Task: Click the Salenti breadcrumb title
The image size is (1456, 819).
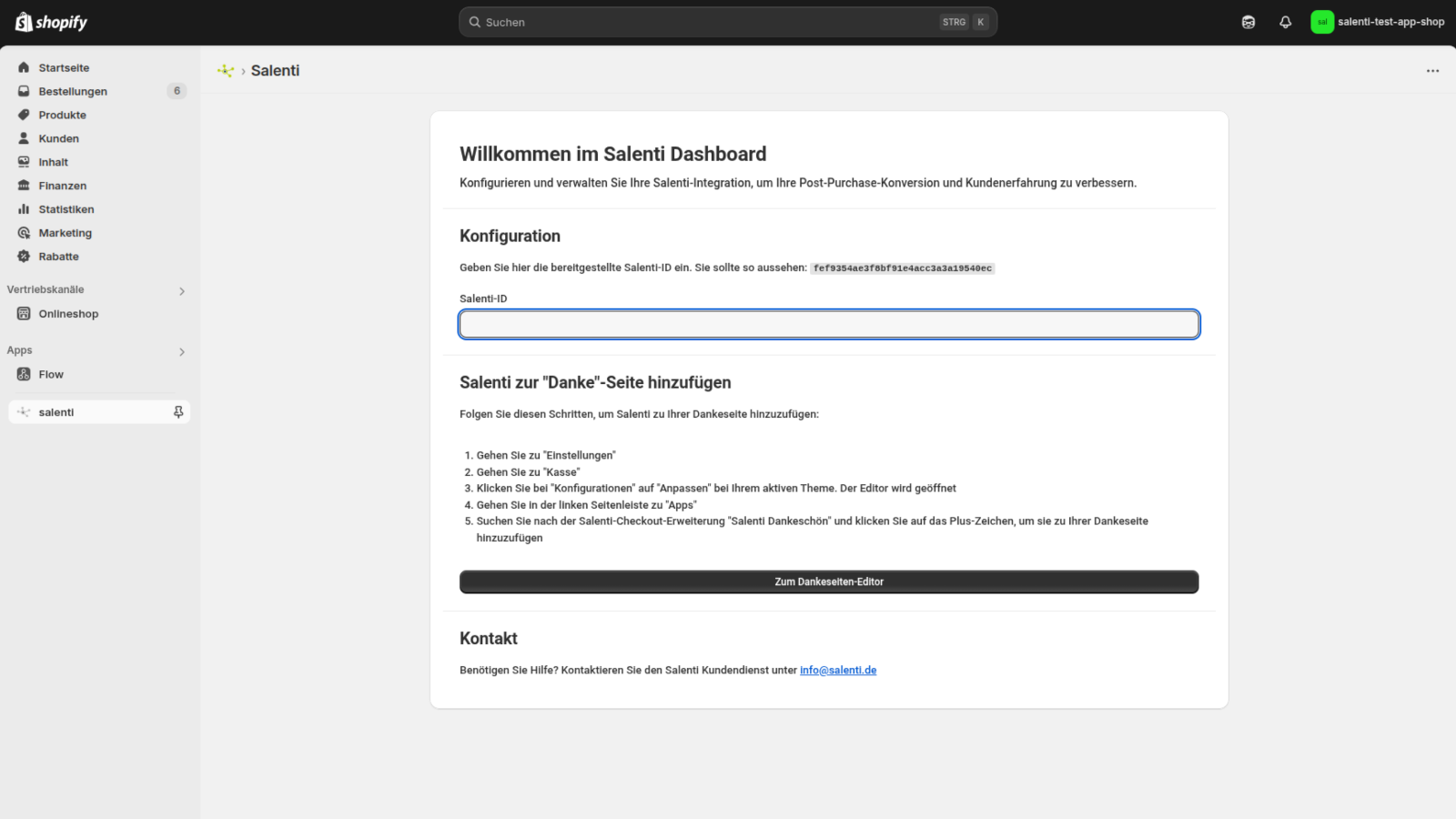Action: [x=275, y=70]
